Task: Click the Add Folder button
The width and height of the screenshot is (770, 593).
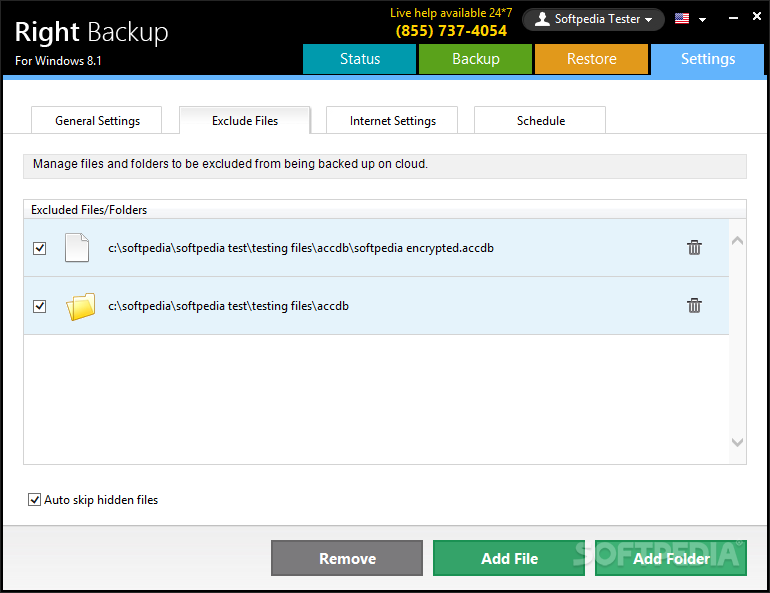Action: (671, 558)
